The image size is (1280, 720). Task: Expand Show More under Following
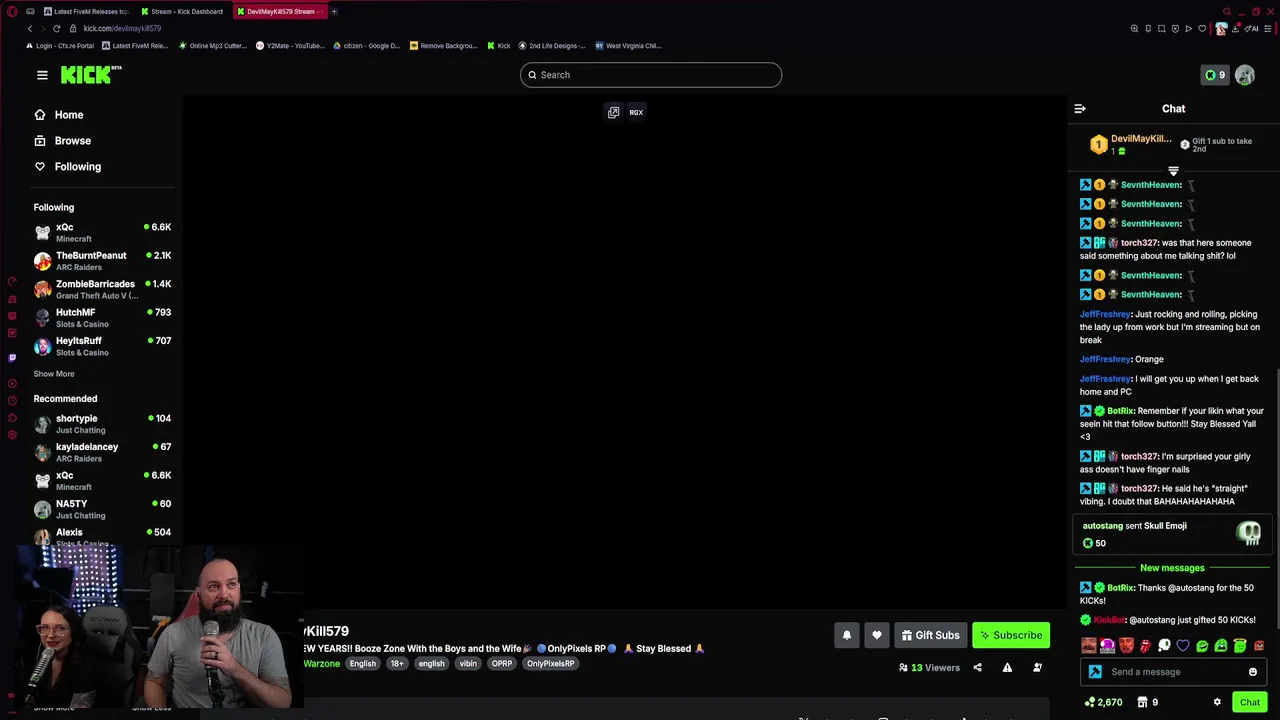point(54,374)
